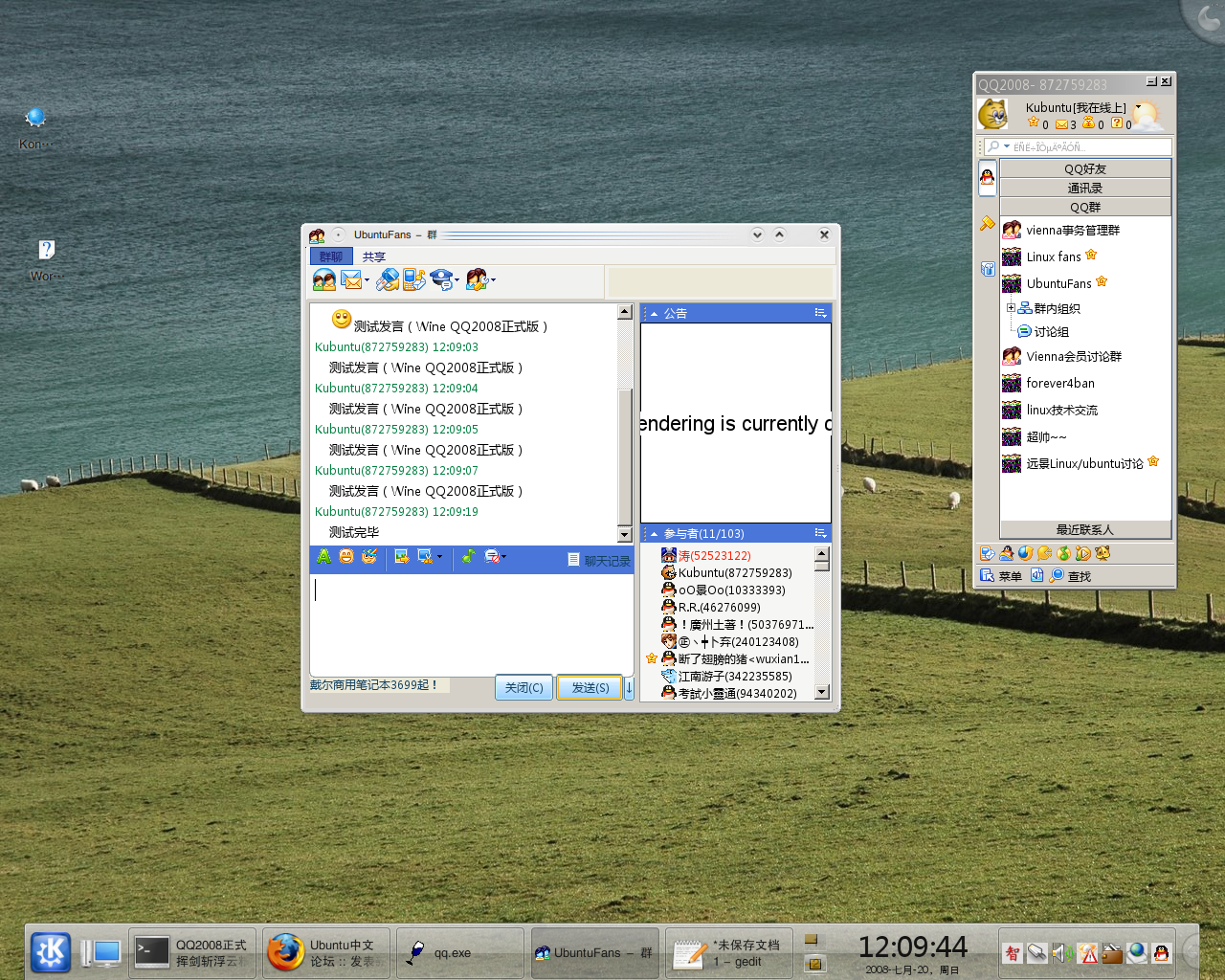1225x980 pixels.
Task: Click the file transfer icon in chat toolbar
Action: (388, 279)
